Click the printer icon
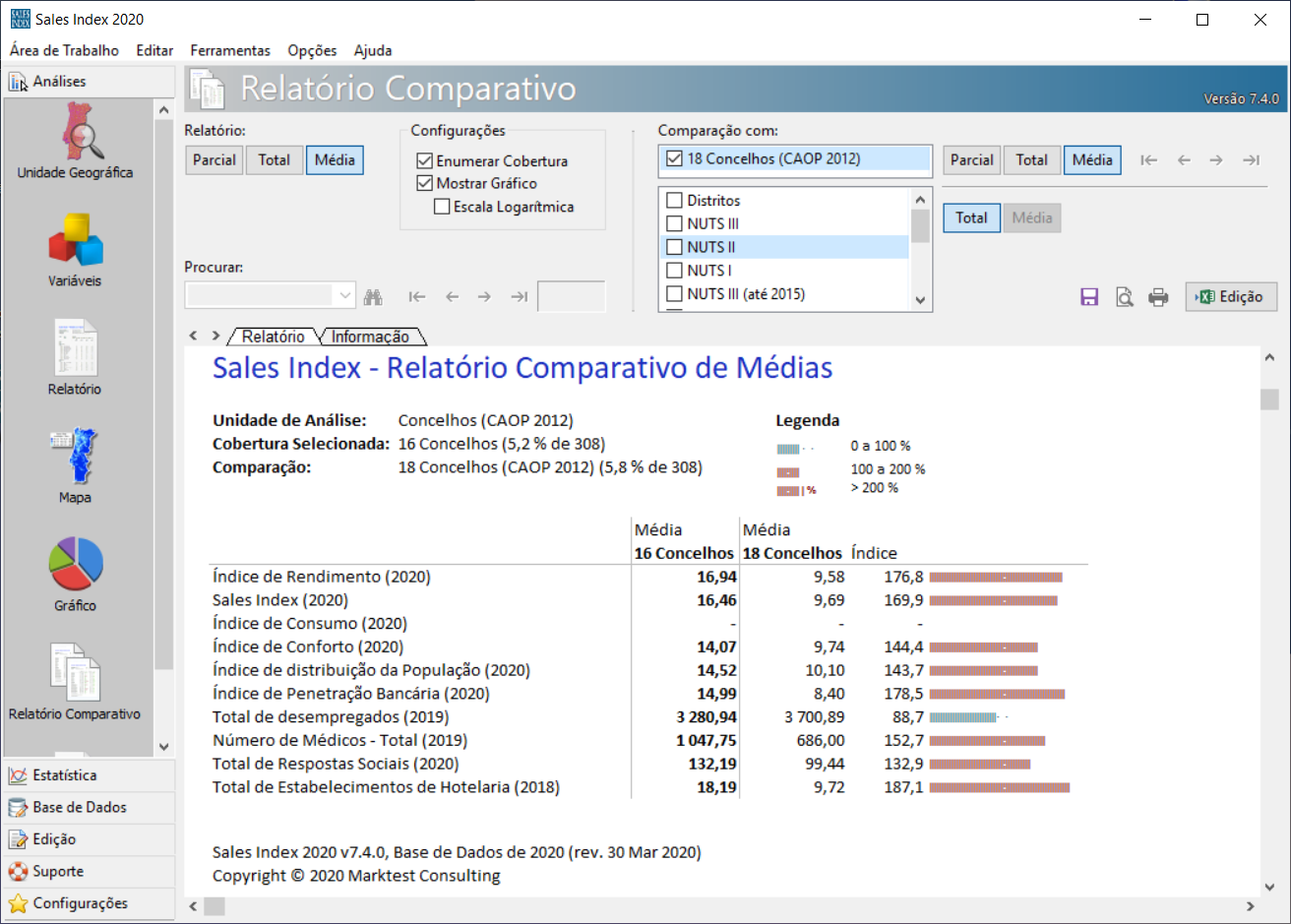The width and height of the screenshot is (1291, 924). [1158, 297]
